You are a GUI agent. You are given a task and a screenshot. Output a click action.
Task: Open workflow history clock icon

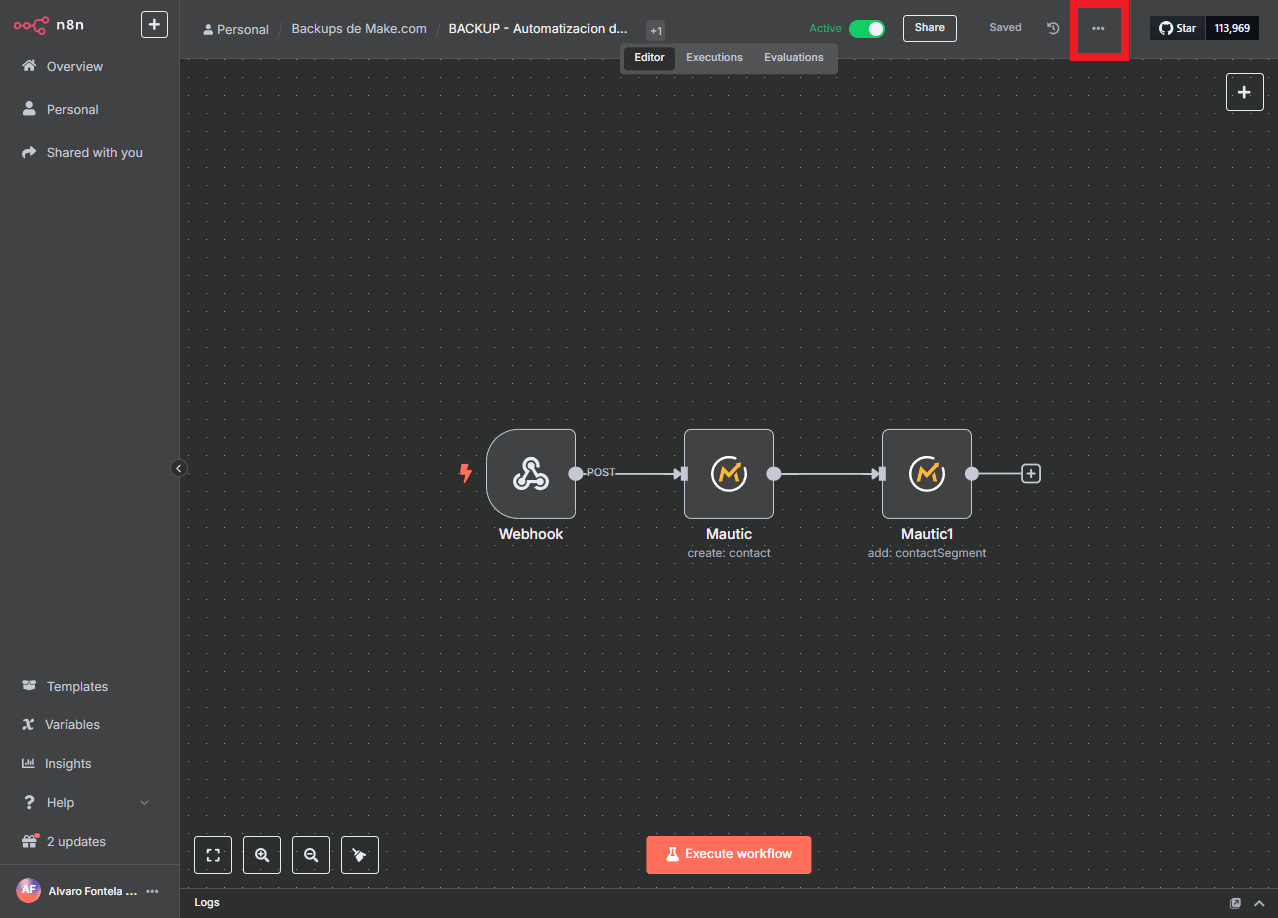[x=1053, y=28]
